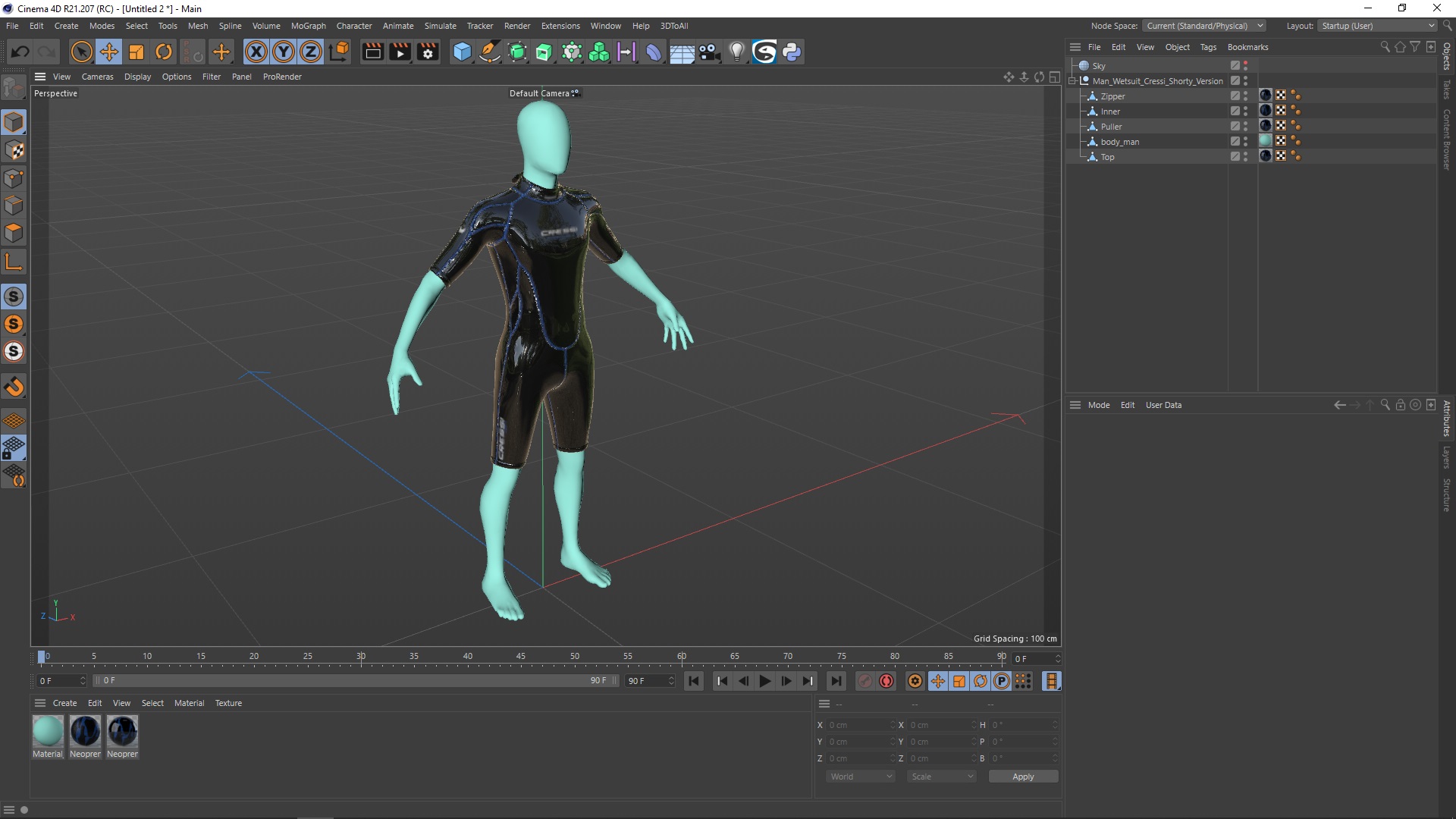Toggle Sky object editor visibility dots
This screenshot has width=1456, height=819.
pyautogui.click(x=1245, y=66)
